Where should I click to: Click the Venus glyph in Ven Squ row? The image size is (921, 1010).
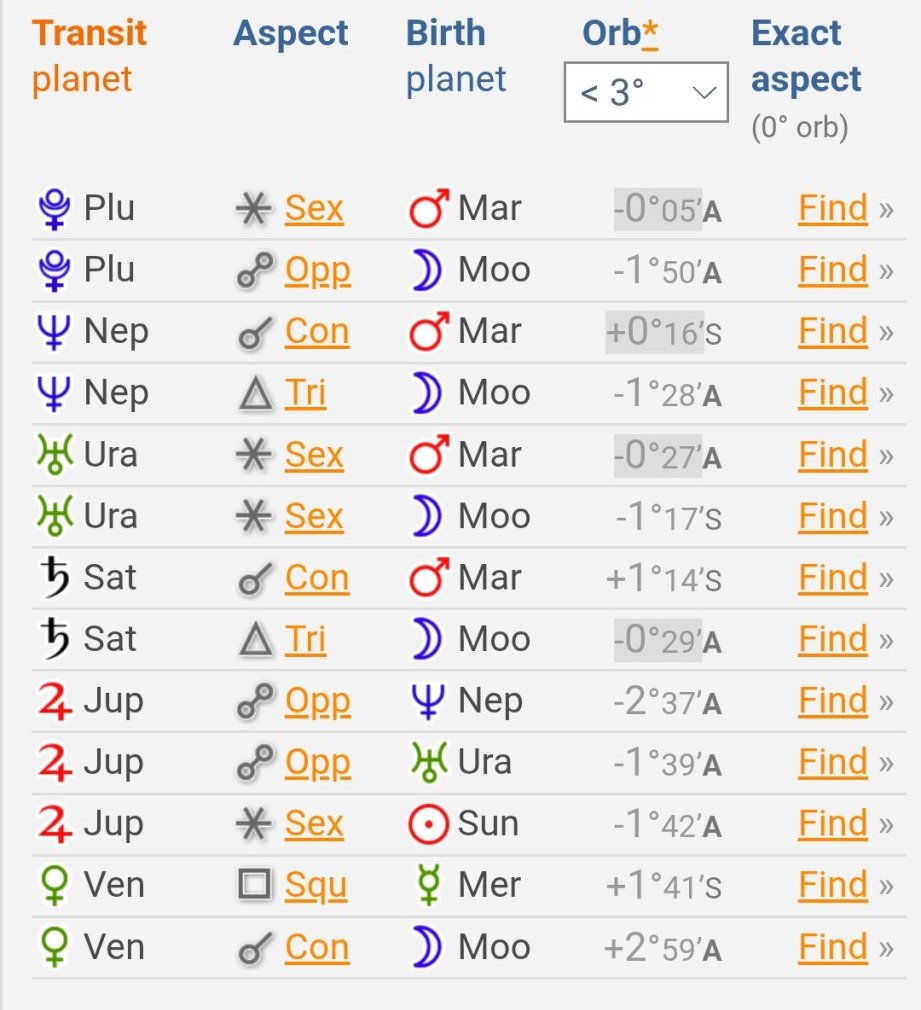51,885
